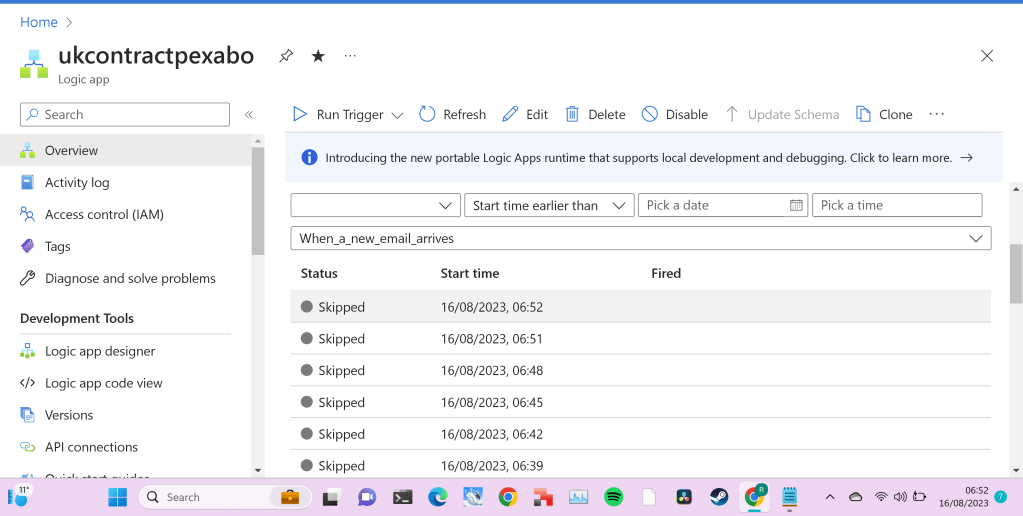Open the When_a_new_email_arrives trigger dropdown
The image size is (1023, 516).
coord(641,238)
